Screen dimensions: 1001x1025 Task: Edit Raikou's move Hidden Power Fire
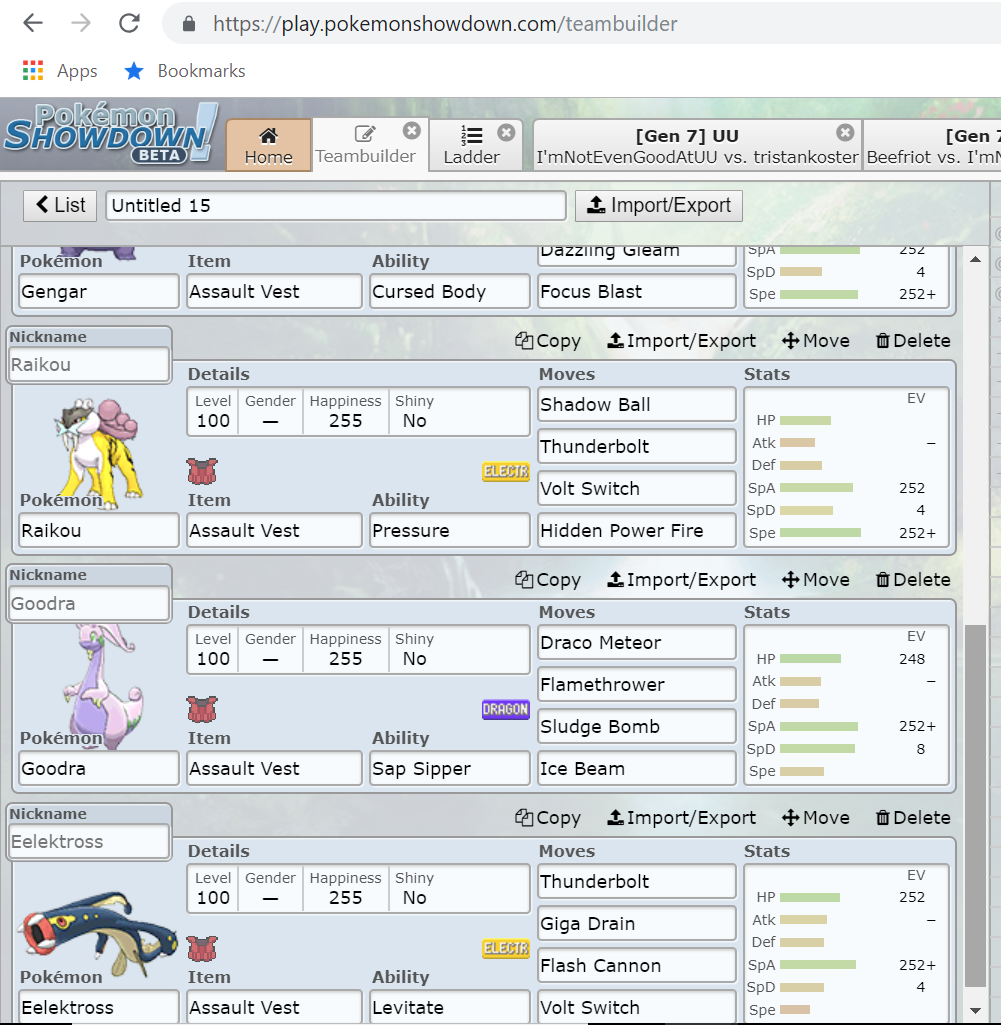[637, 530]
